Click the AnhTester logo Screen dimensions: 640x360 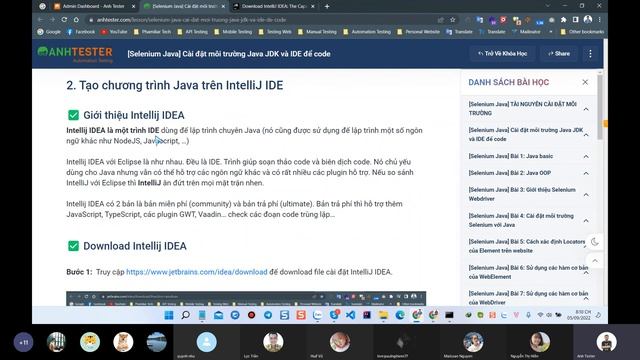(x=75, y=54)
